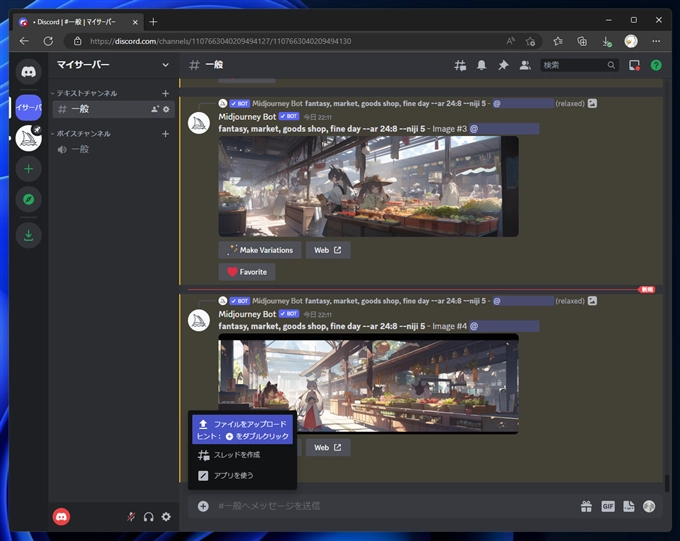Focus the 検索 search box
Screen dimensions: 680x541
pos(579,65)
